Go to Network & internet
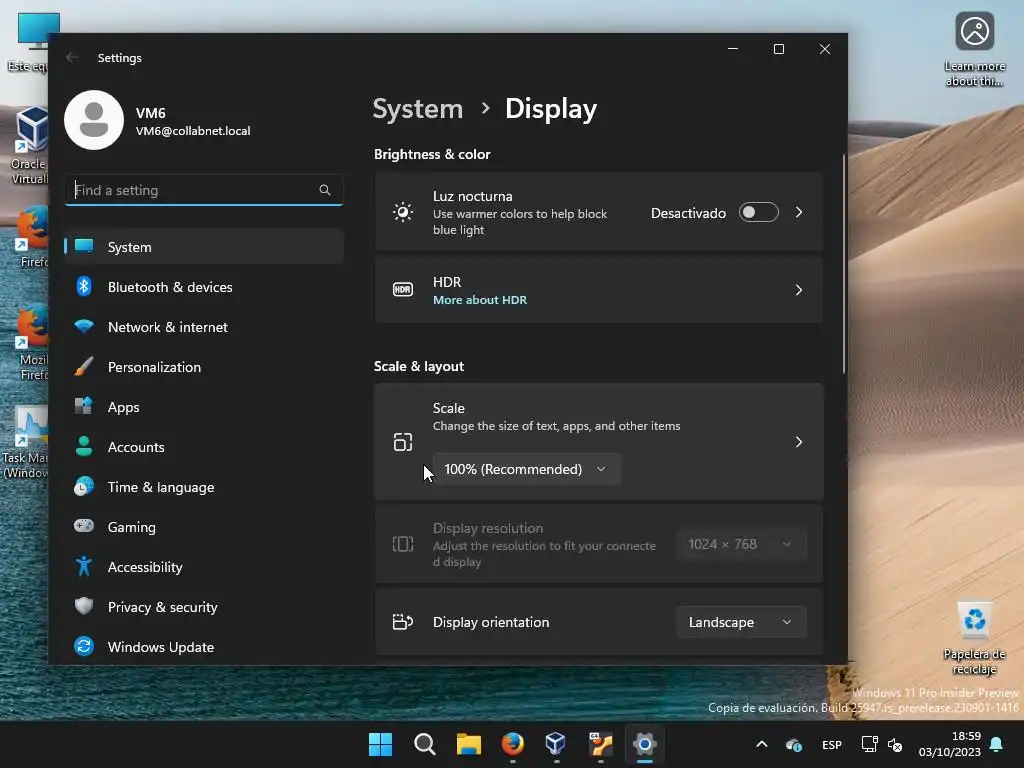 point(204,327)
